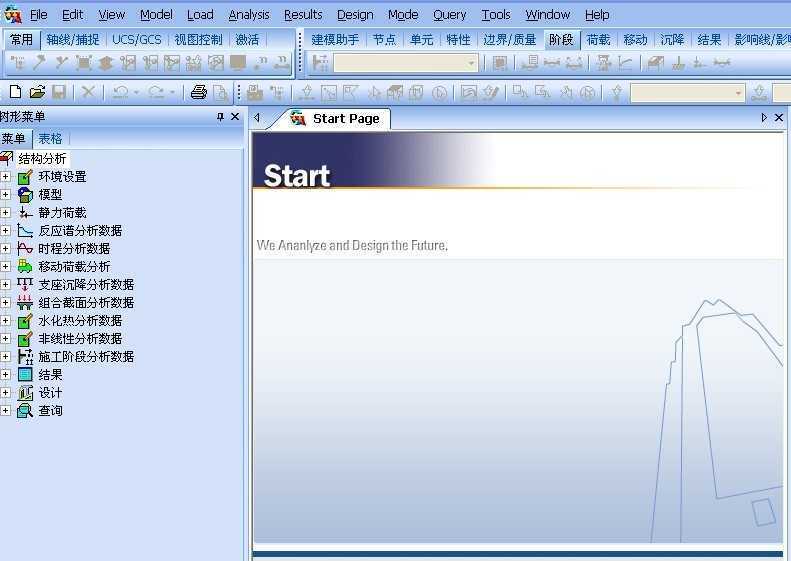This screenshot has height=561, width=791.
Task: Click the New Project file icon
Action: coord(14,92)
